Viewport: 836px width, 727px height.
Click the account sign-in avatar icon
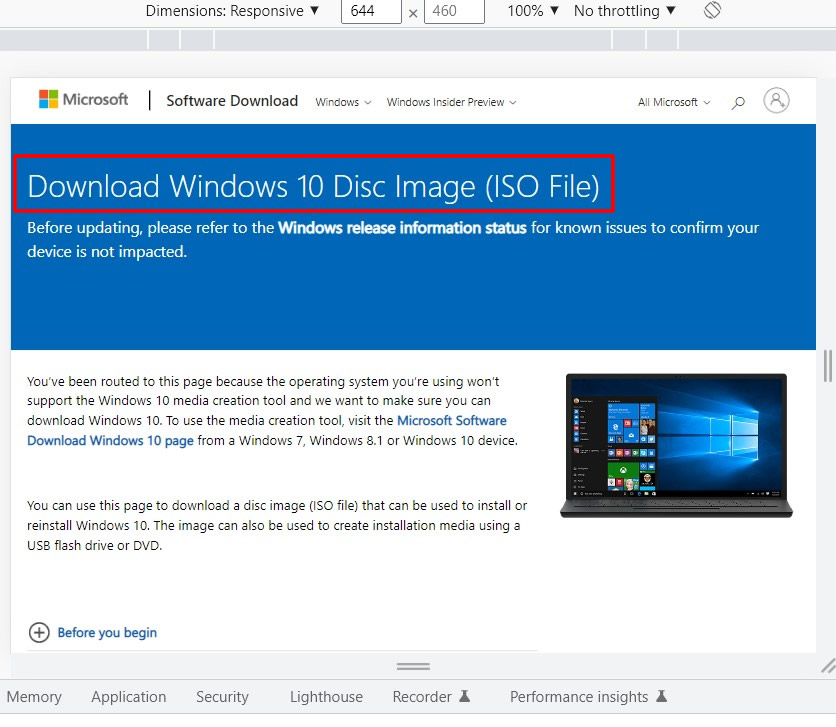click(776, 100)
